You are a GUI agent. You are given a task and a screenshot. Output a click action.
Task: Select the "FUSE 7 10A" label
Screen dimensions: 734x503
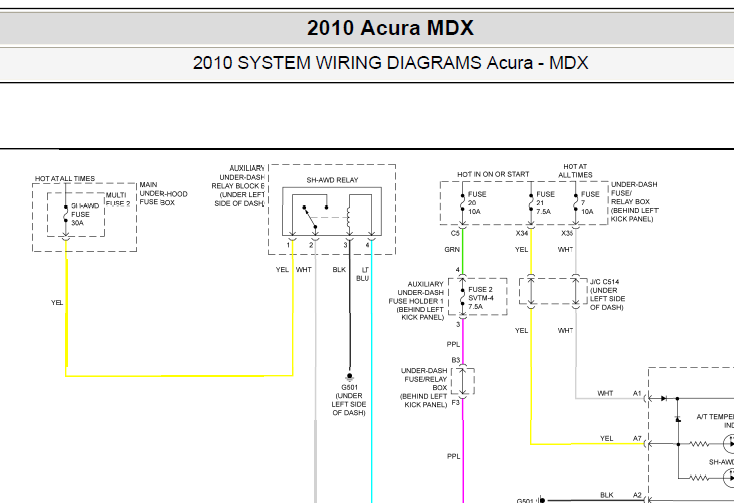590,203
